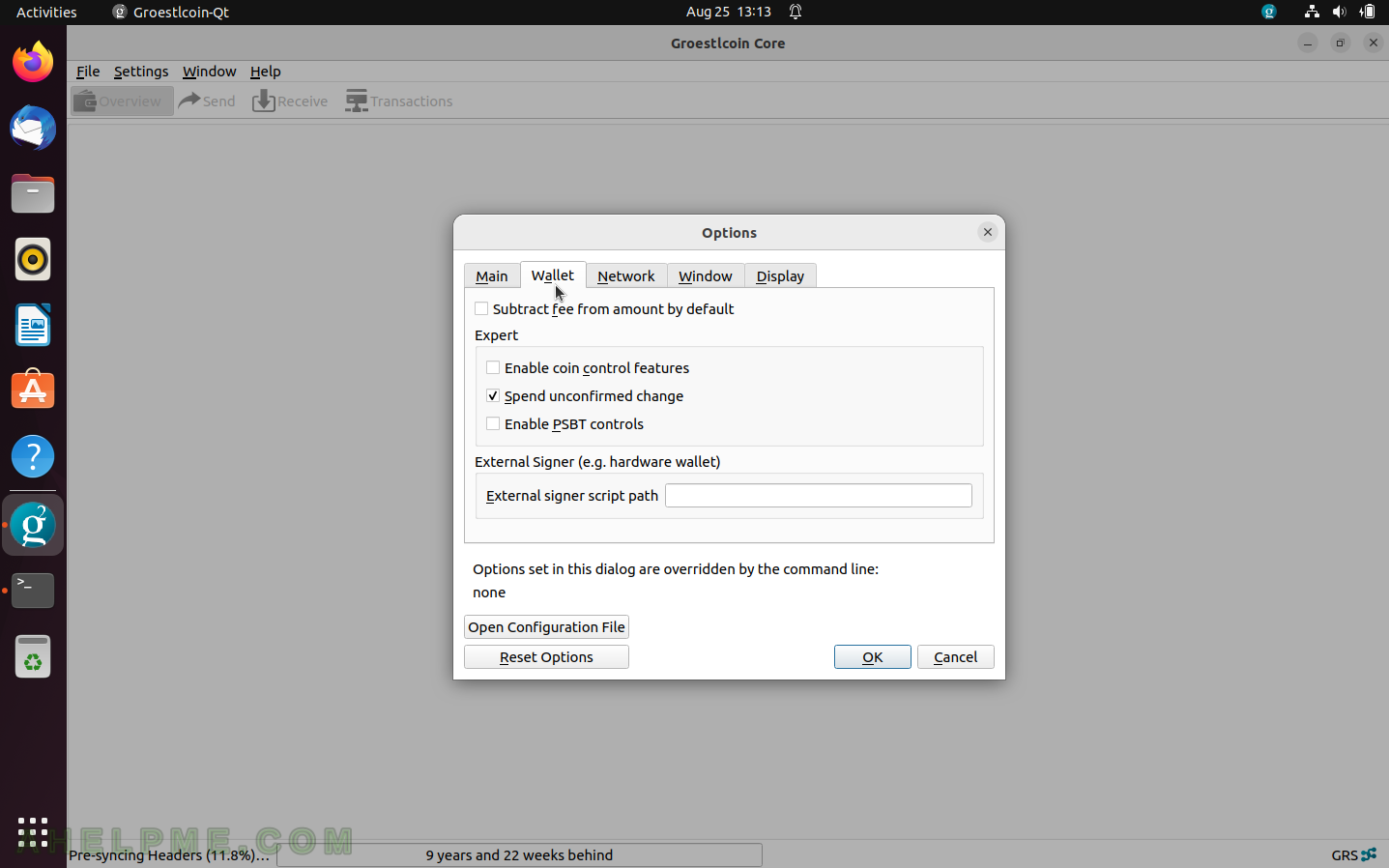This screenshot has width=1389, height=868.
Task: Switch to the Network tab
Action: 626,276
